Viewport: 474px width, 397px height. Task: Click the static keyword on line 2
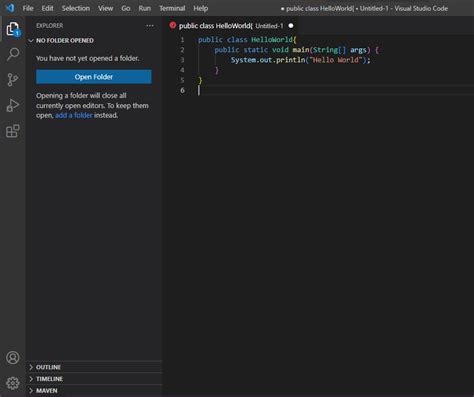click(x=256, y=50)
